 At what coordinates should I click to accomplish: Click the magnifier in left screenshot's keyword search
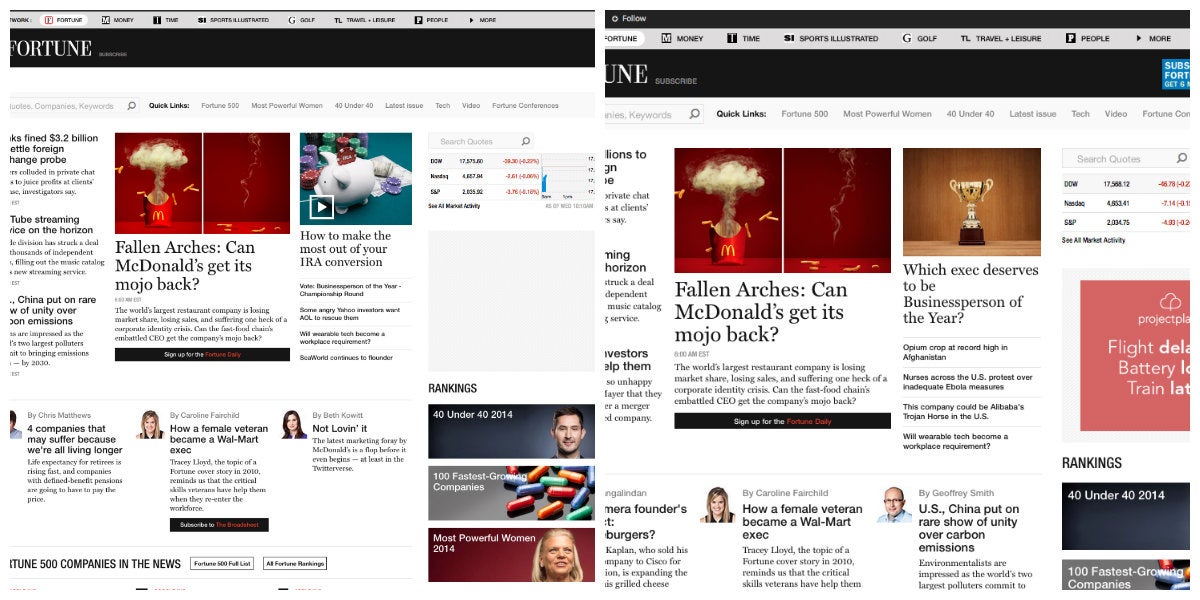point(131,105)
